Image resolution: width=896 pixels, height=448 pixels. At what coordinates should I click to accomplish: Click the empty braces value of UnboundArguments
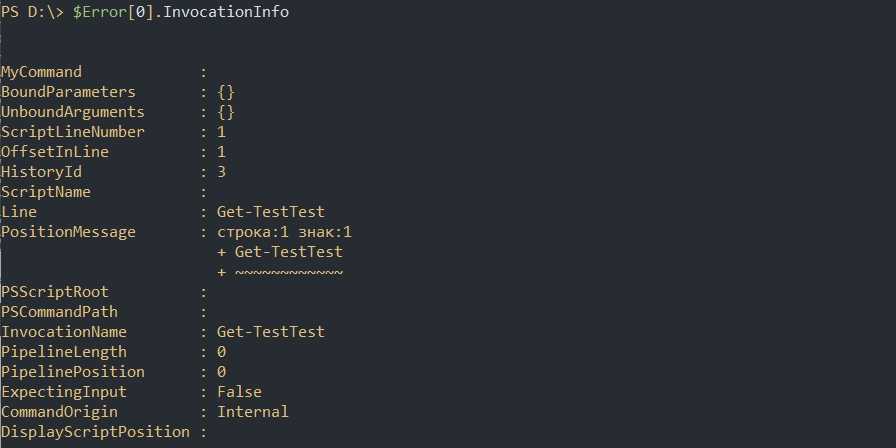(226, 112)
